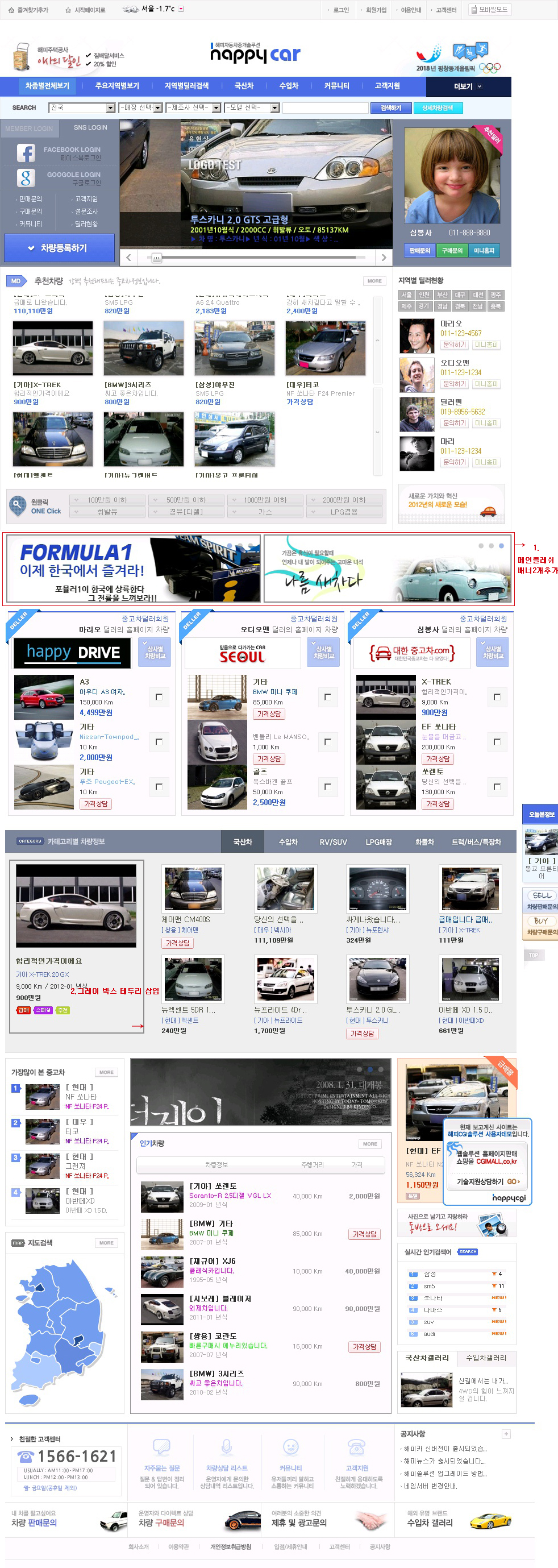
Task: Check the box for EF 쏘나타 listing
Action: coord(497,742)
